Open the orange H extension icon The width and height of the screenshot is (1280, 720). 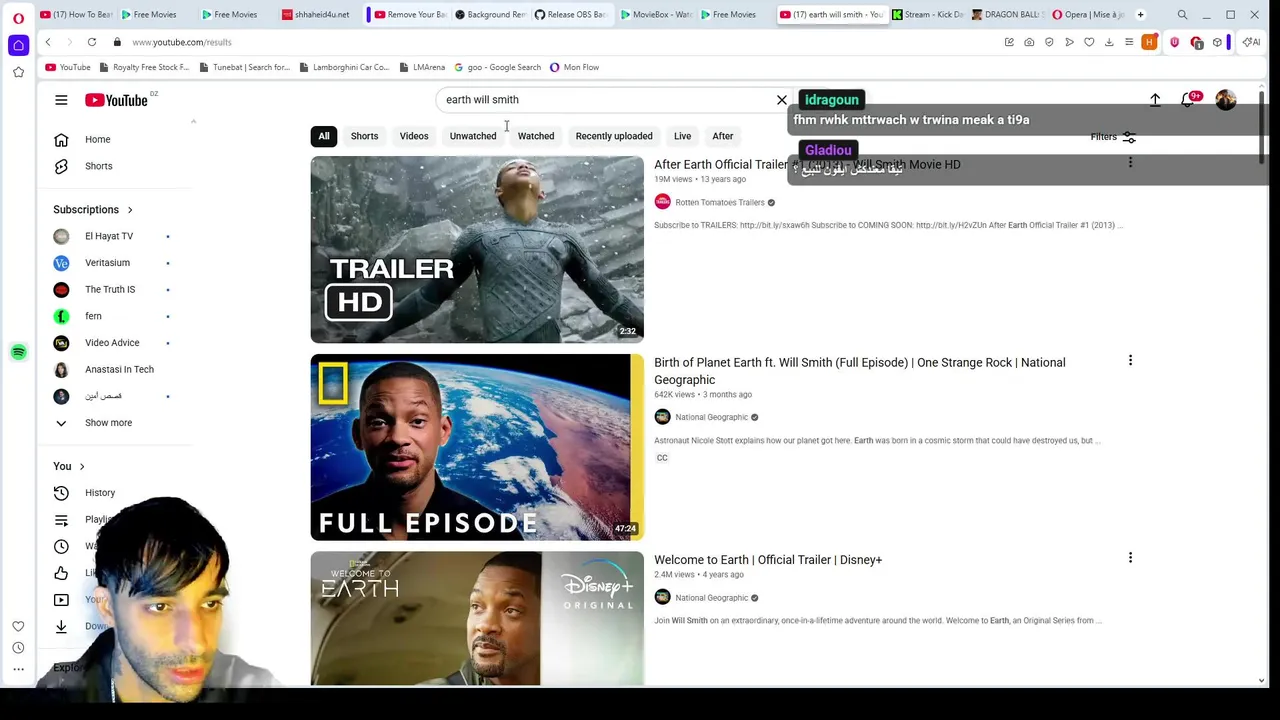(x=1149, y=42)
